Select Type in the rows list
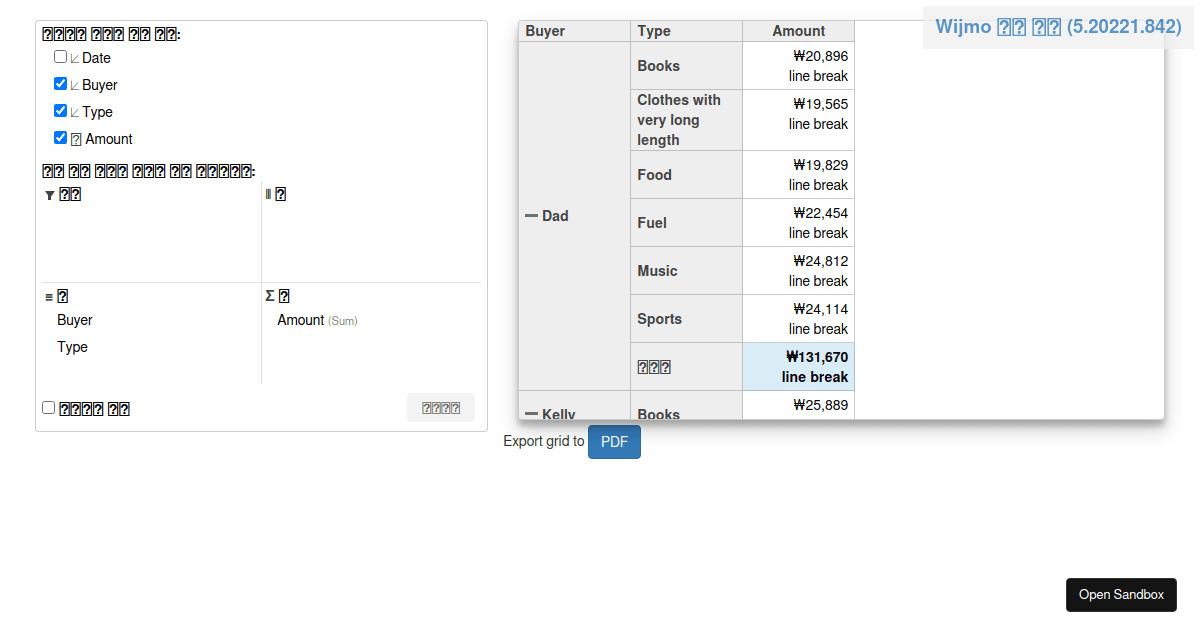Viewport: 1200px width, 630px height. (x=72, y=347)
